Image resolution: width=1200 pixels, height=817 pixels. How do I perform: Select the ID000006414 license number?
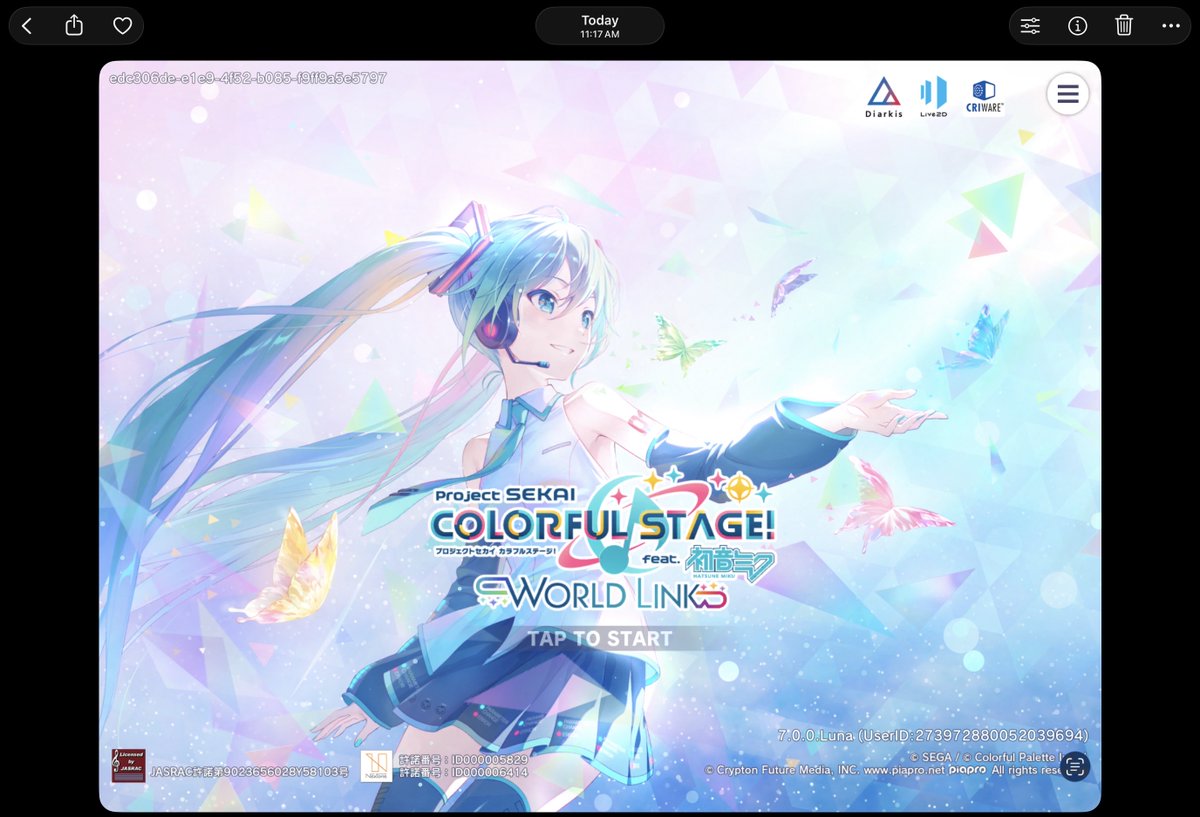[x=463, y=773]
